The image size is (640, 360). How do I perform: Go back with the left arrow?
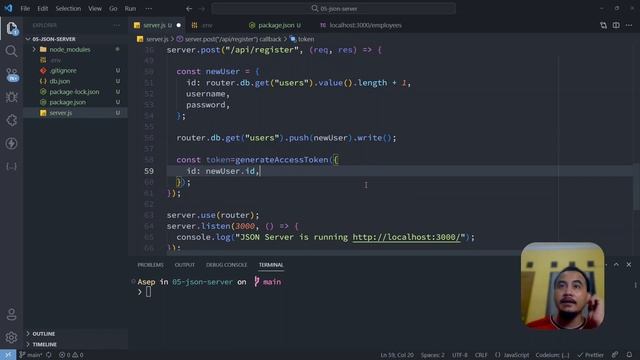coord(189,9)
